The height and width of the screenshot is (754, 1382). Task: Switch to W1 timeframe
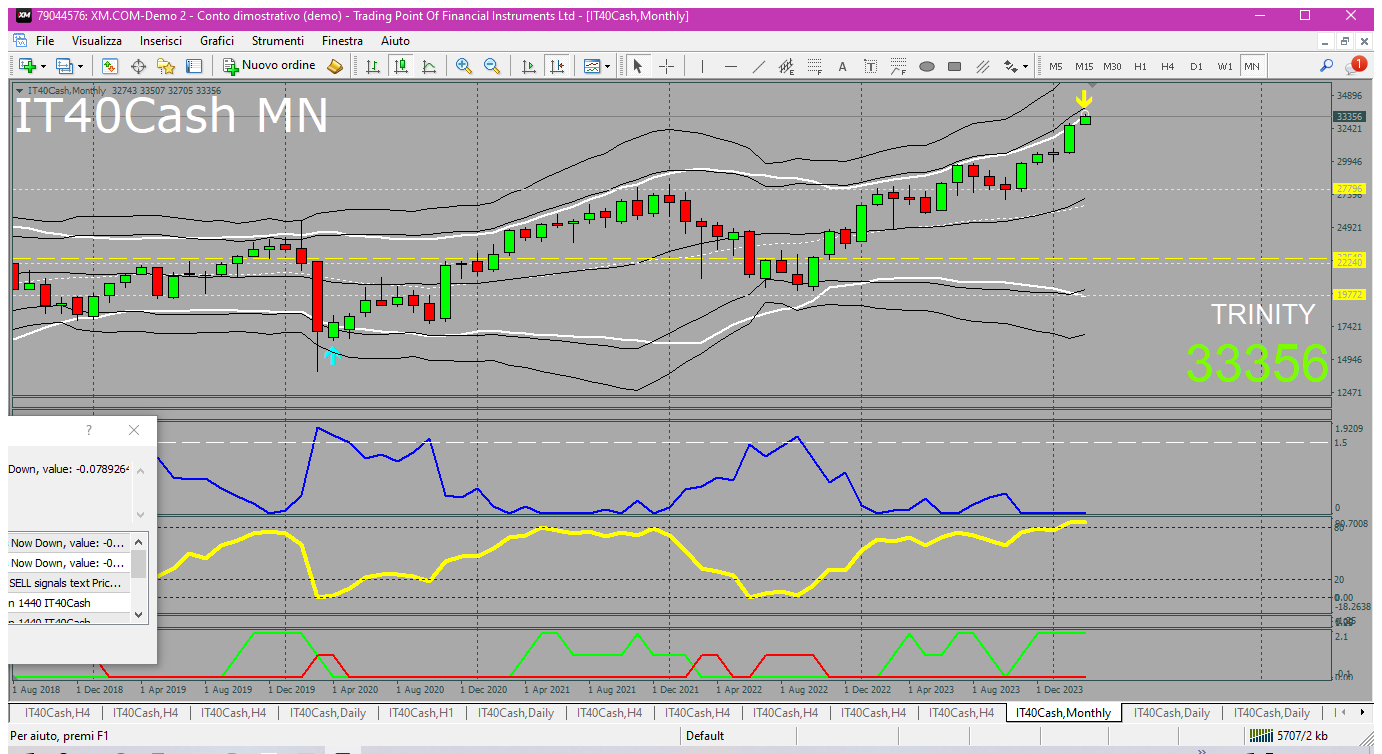coord(1225,66)
